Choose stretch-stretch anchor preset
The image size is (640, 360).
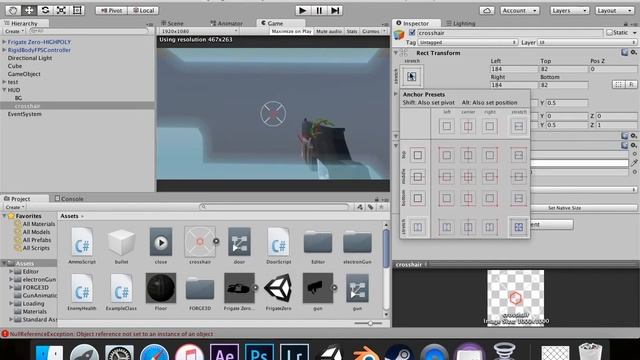click(518, 227)
